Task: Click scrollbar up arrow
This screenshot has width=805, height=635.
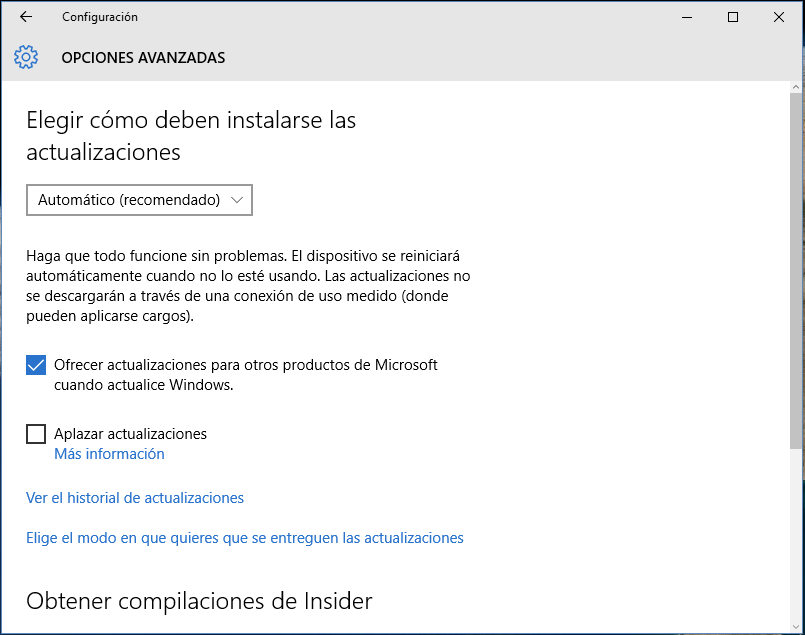Action: pos(796,87)
